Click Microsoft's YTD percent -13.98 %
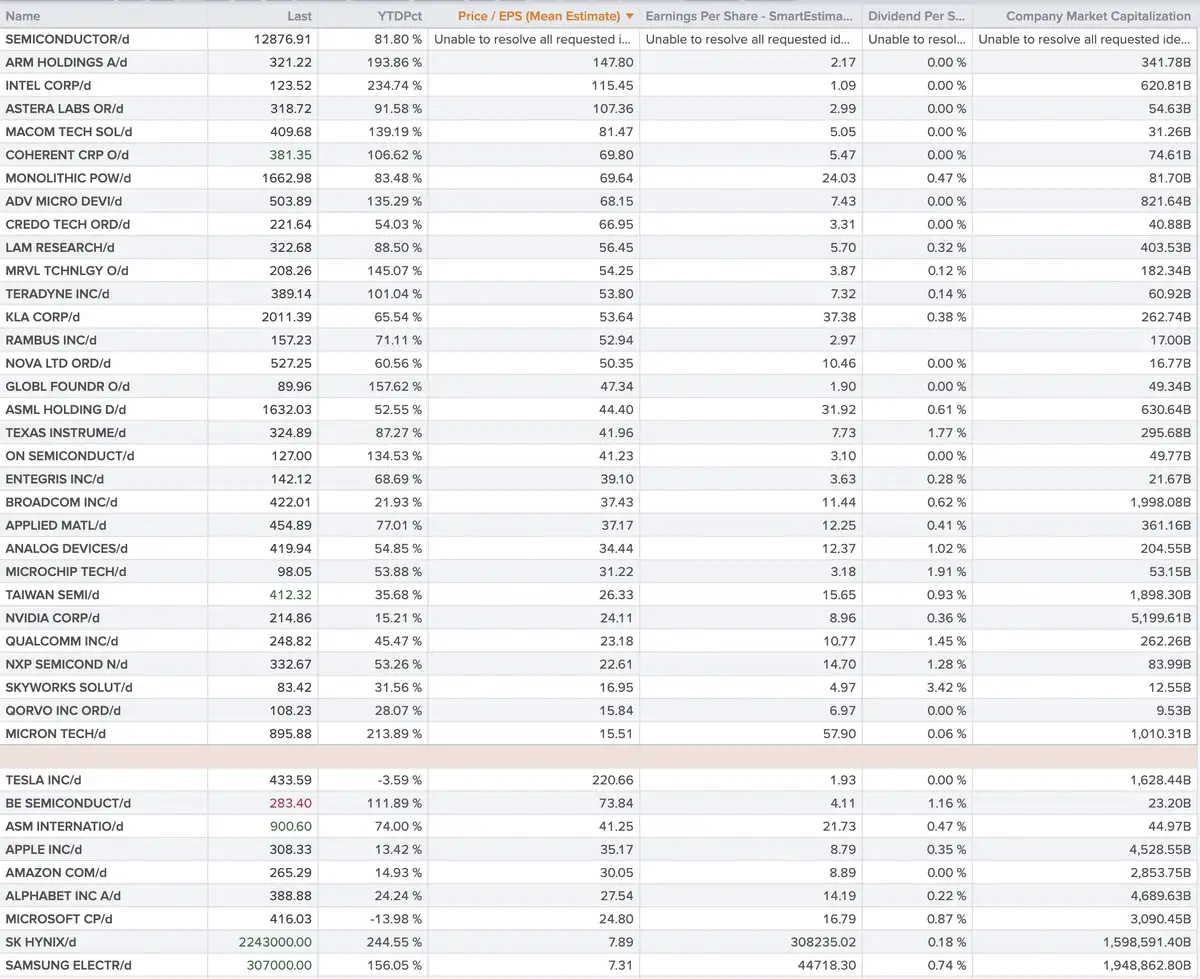The height and width of the screenshot is (979, 1200). click(395, 919)
